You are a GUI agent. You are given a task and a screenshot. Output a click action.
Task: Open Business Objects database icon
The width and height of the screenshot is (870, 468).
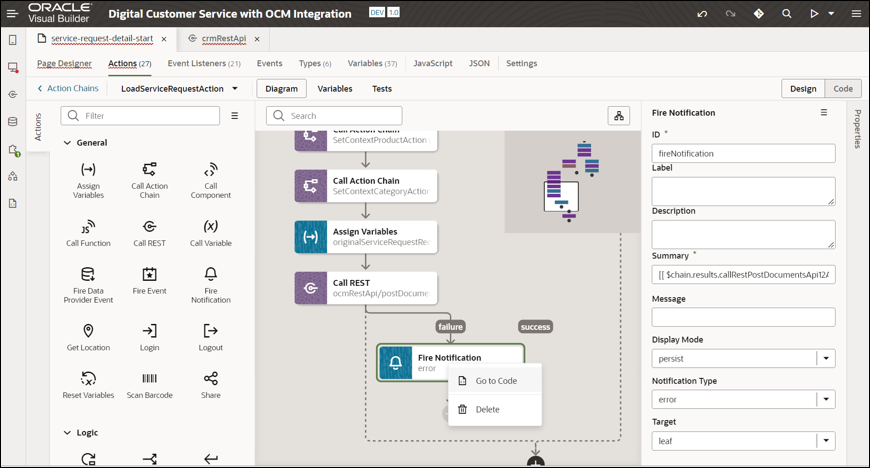(x=13, y=122)
